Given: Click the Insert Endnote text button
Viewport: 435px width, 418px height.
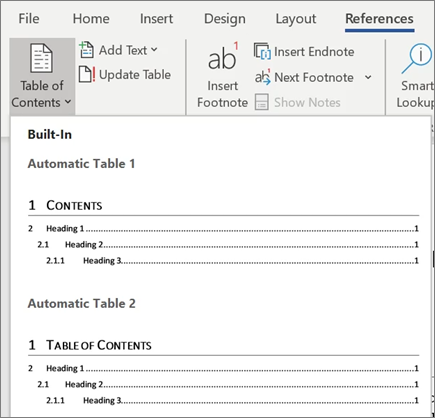Looking at the screenshot, I should 314,52.
